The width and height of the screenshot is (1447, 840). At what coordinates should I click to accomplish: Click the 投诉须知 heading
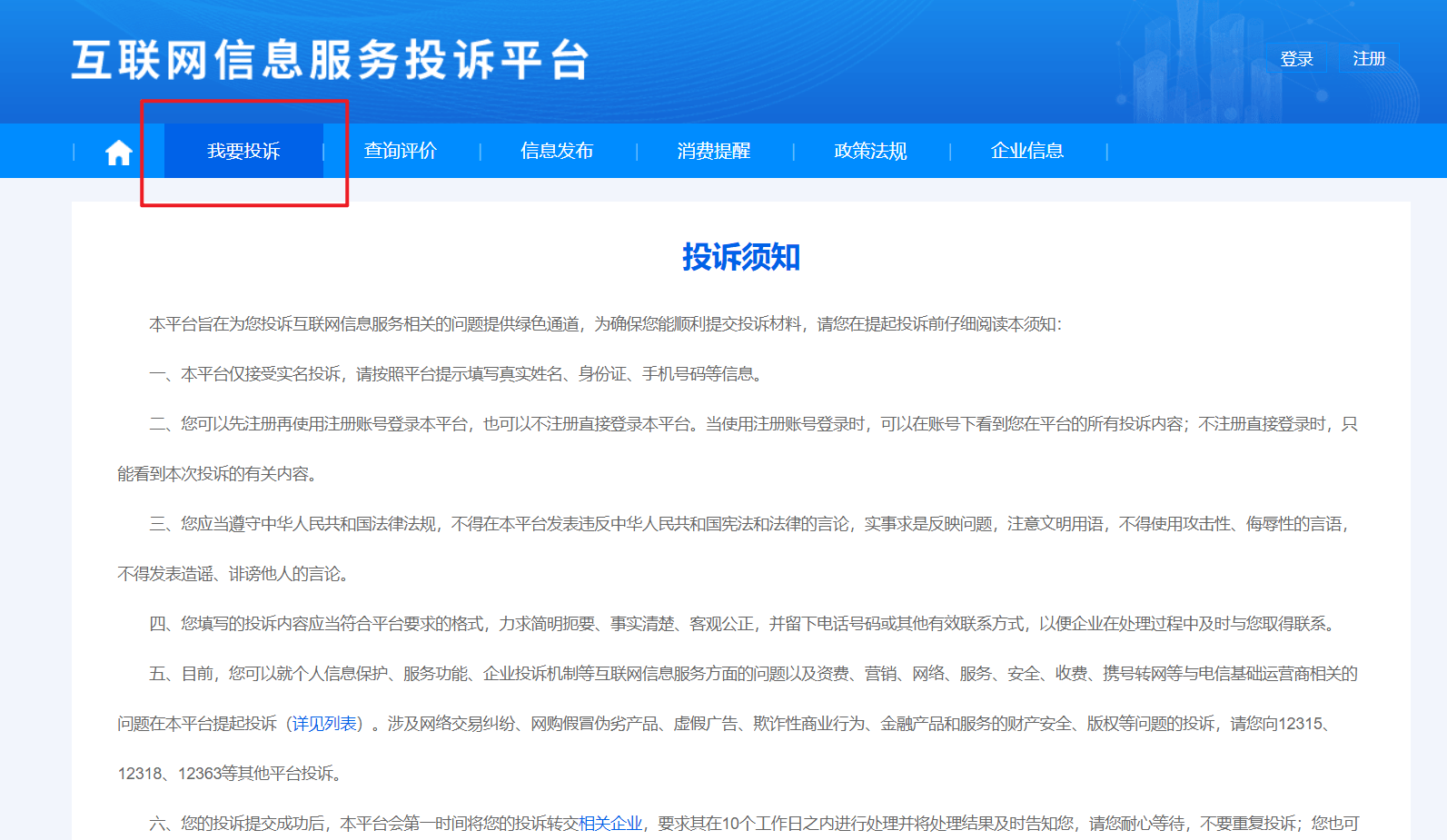(740, 257)
